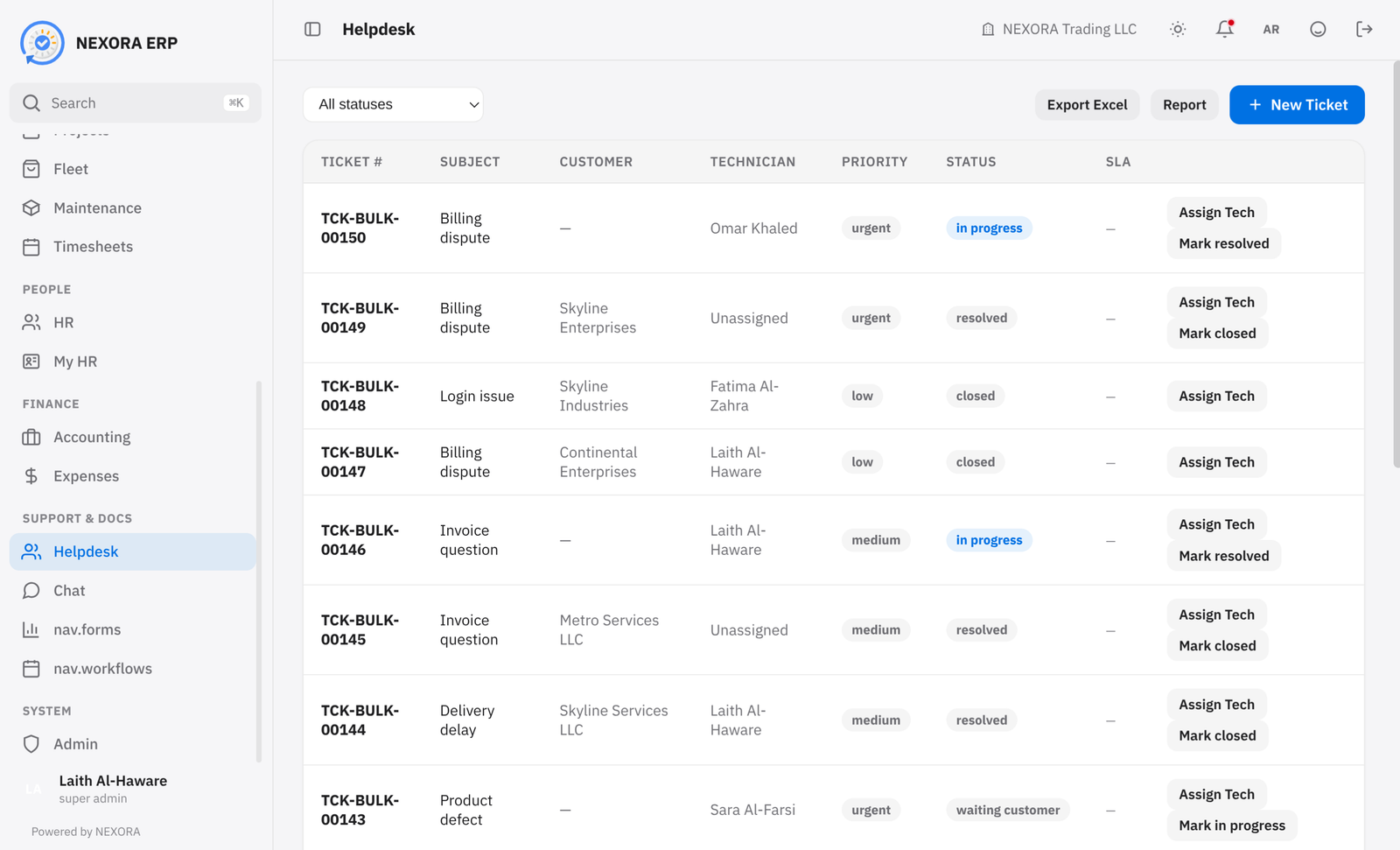Open the Helpdesk menu item
The height and width of the screenshot is (850, 1400).
pos(133,551)
